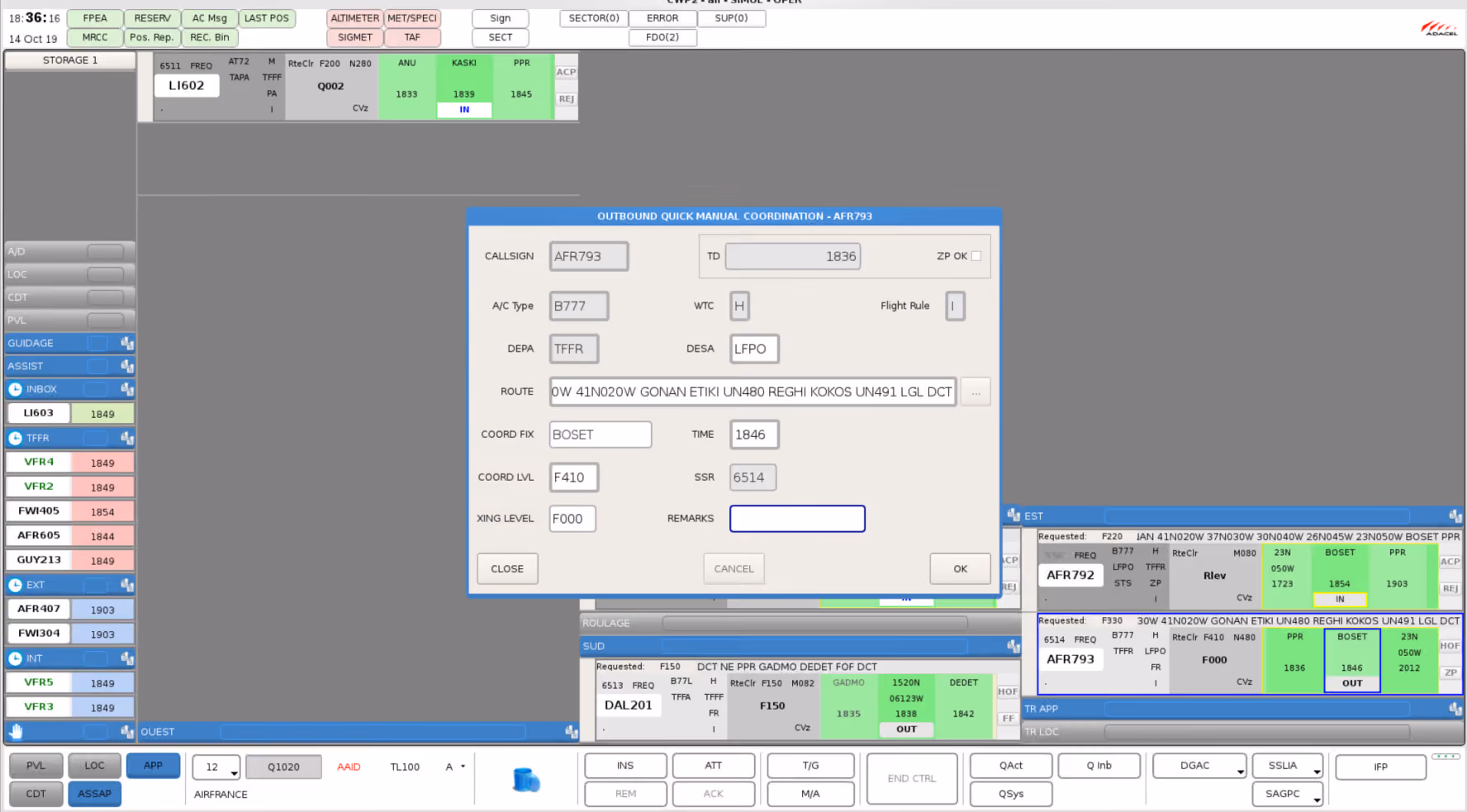1467x812 pixels.
Task: Select the AFR605 strip in TFFR list
Action: 70,536
